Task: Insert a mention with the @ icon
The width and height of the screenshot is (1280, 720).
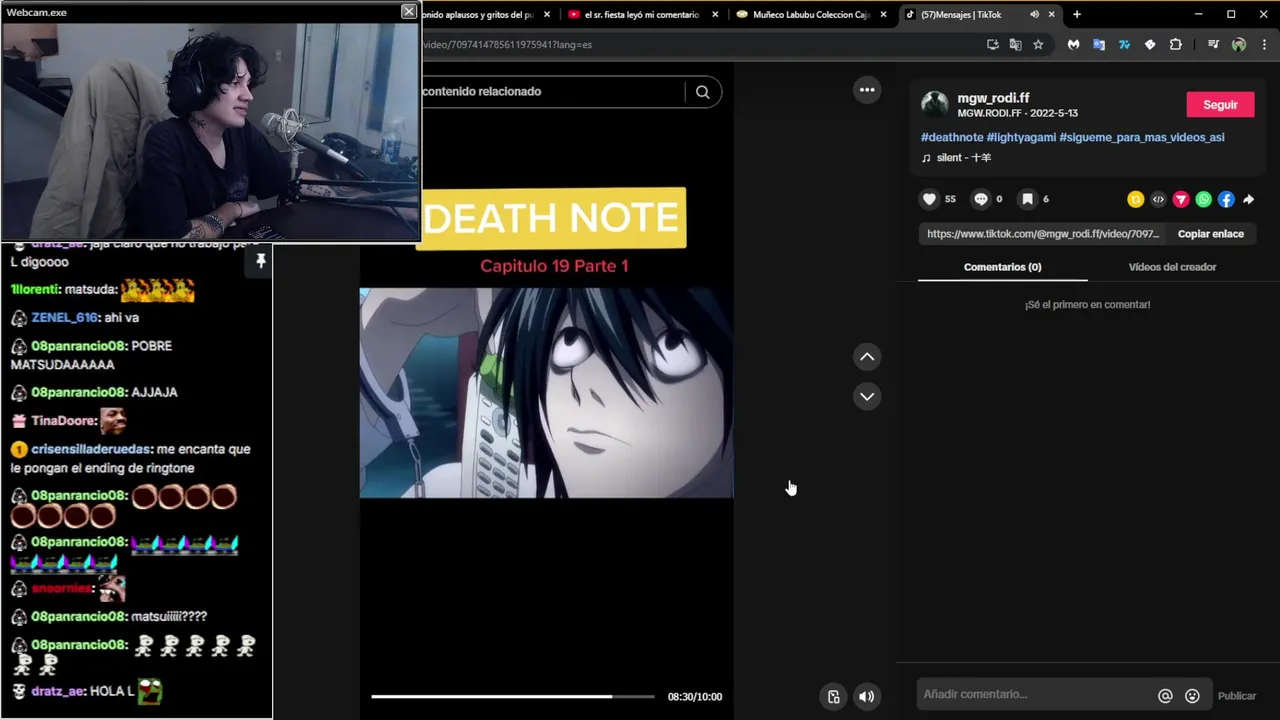Action: pos(1165,696)
